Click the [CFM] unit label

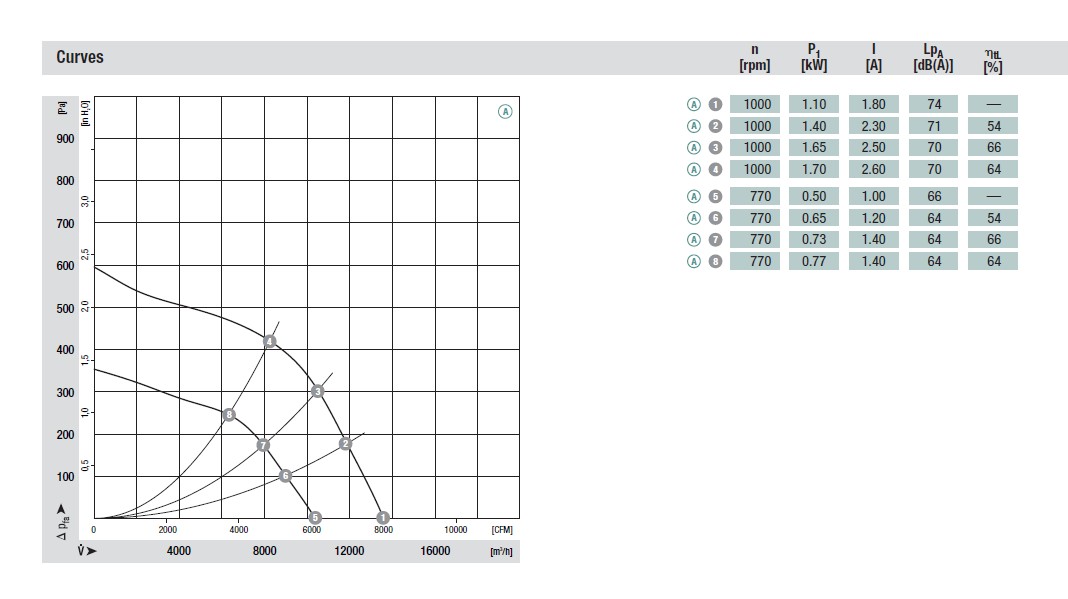(502, 529)
